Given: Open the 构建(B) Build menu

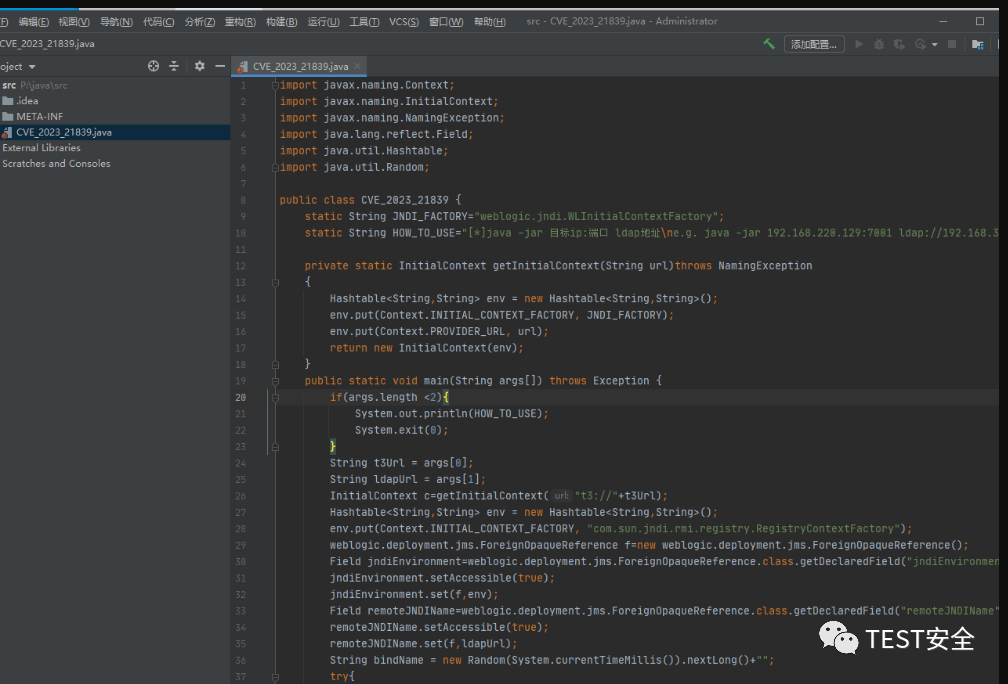Looking at the screenshot, I should pos(282,22).
